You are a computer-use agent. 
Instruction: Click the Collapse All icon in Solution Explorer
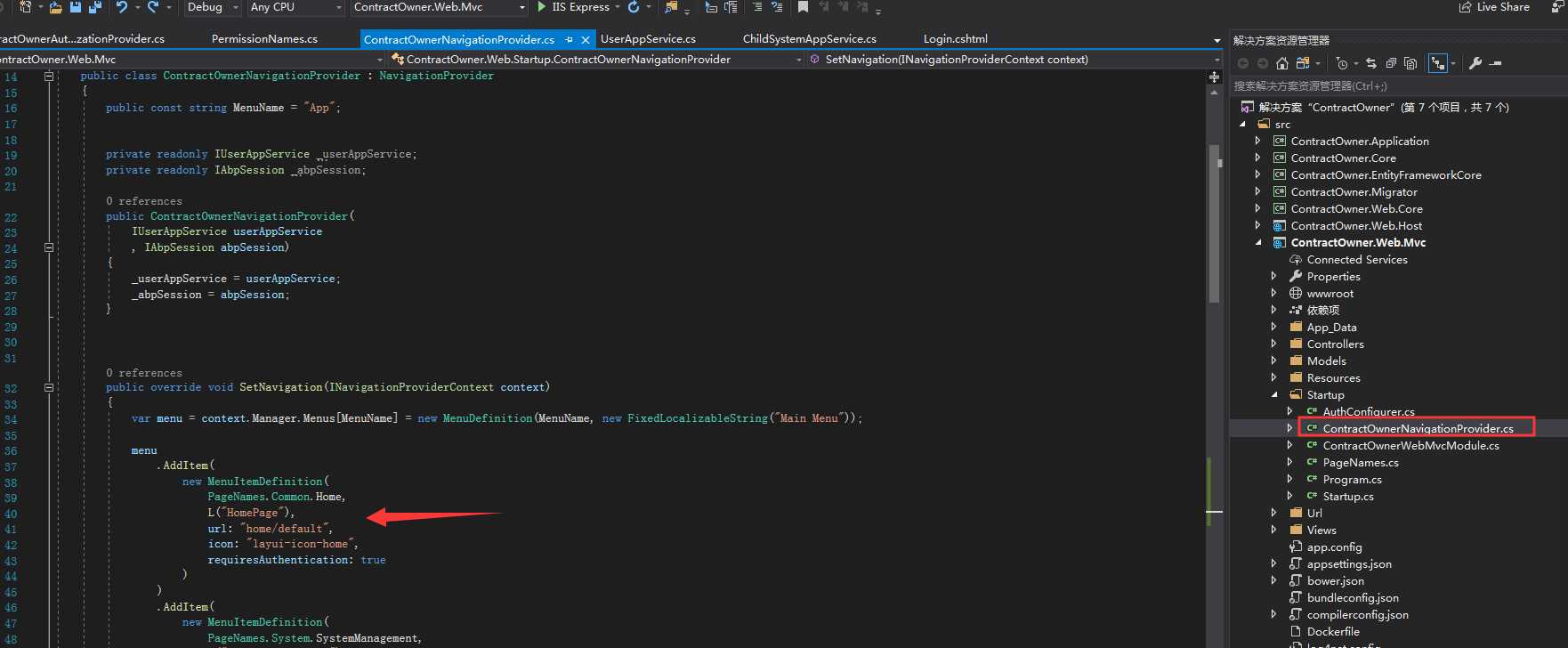[x=1391, y=63]
